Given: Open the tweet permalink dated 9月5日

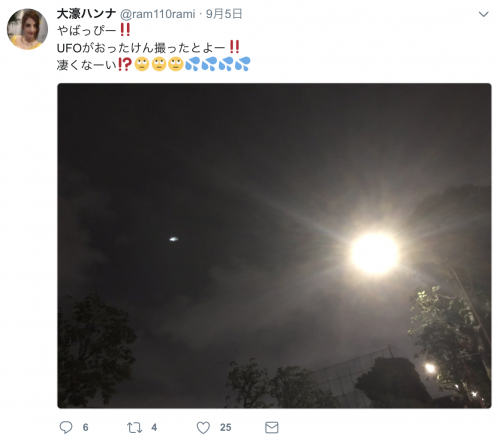Looking at the screenshot, I should point(224,14).
